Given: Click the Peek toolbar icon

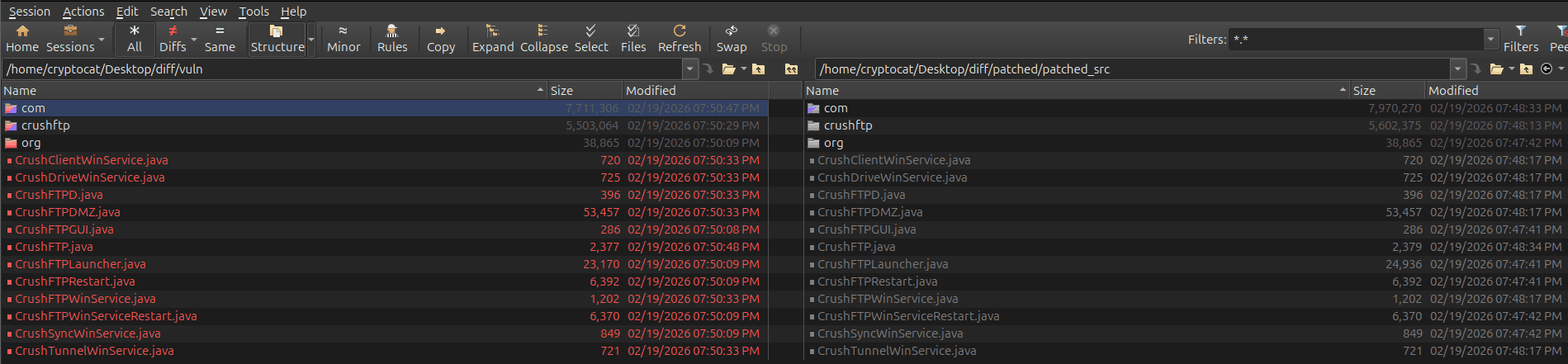Looking at the screenshot, I should click(1559, 39).
